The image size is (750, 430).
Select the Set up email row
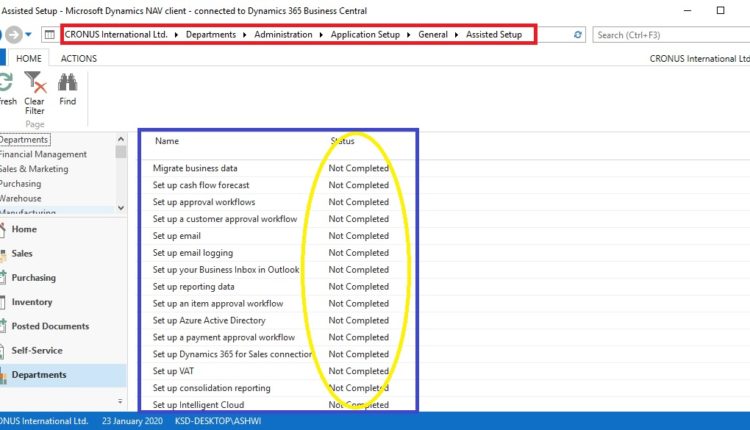(177, 236)
